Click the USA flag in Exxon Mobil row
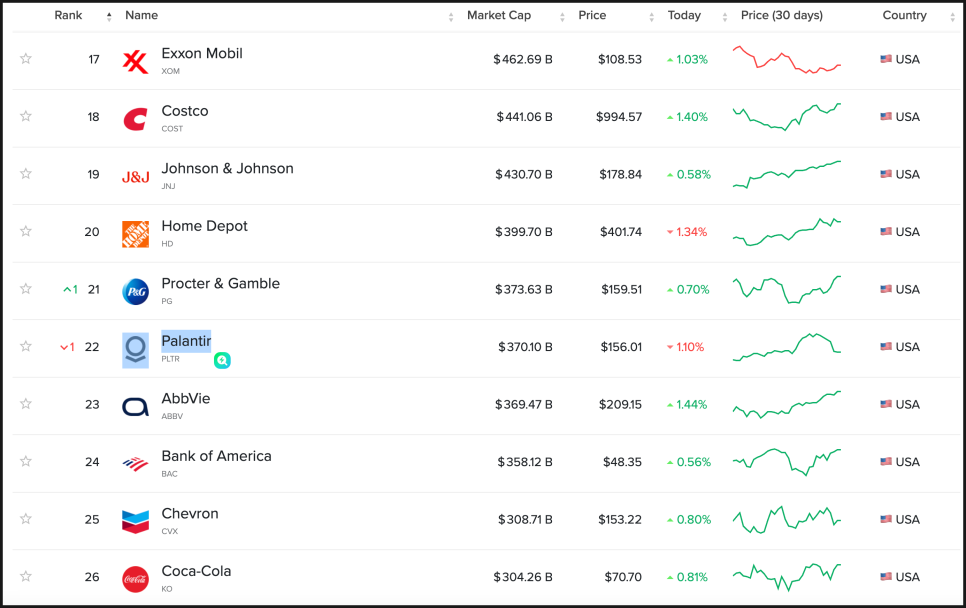 (886, 59)
